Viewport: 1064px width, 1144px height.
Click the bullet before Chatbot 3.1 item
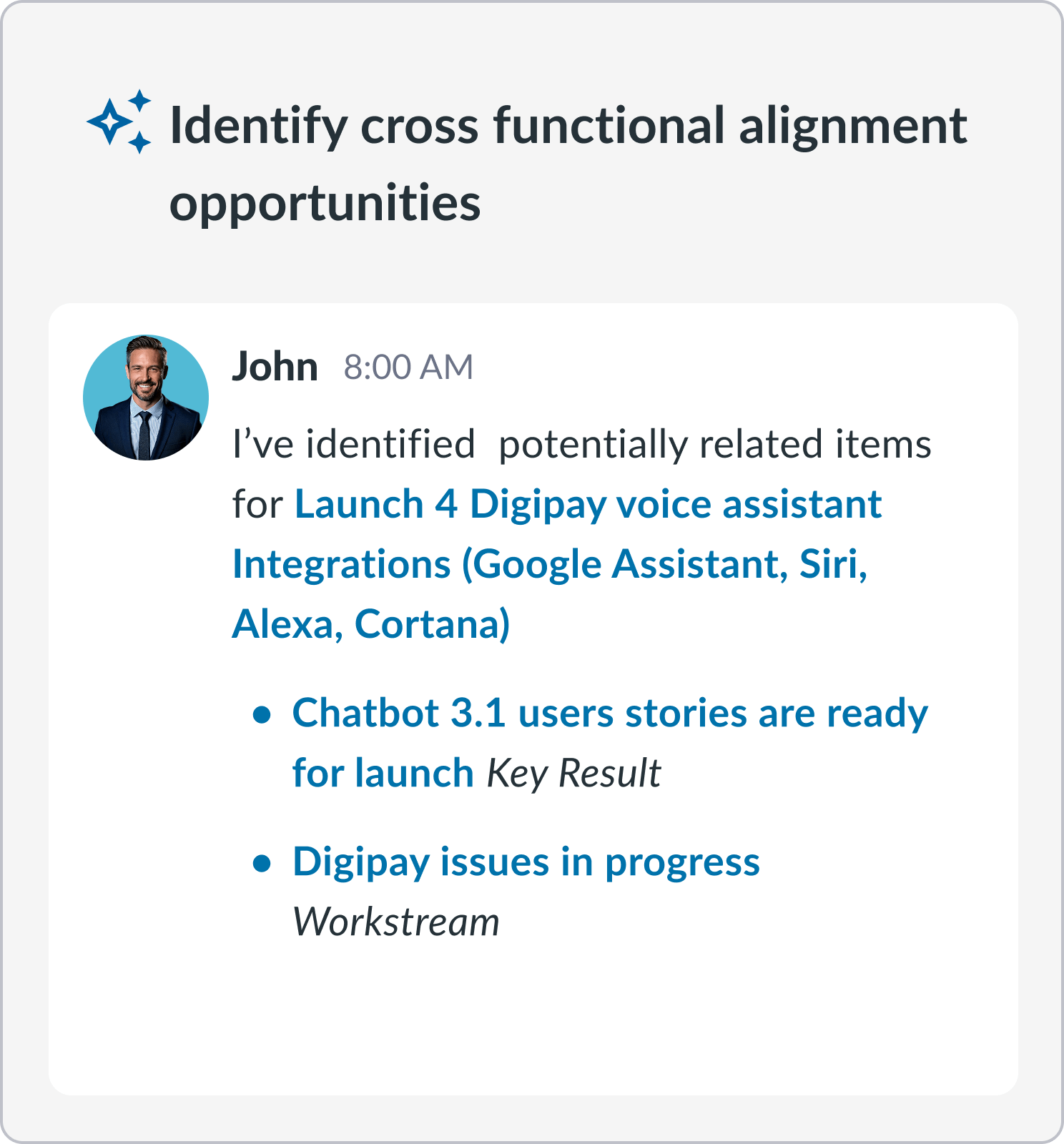pos(262,714)
